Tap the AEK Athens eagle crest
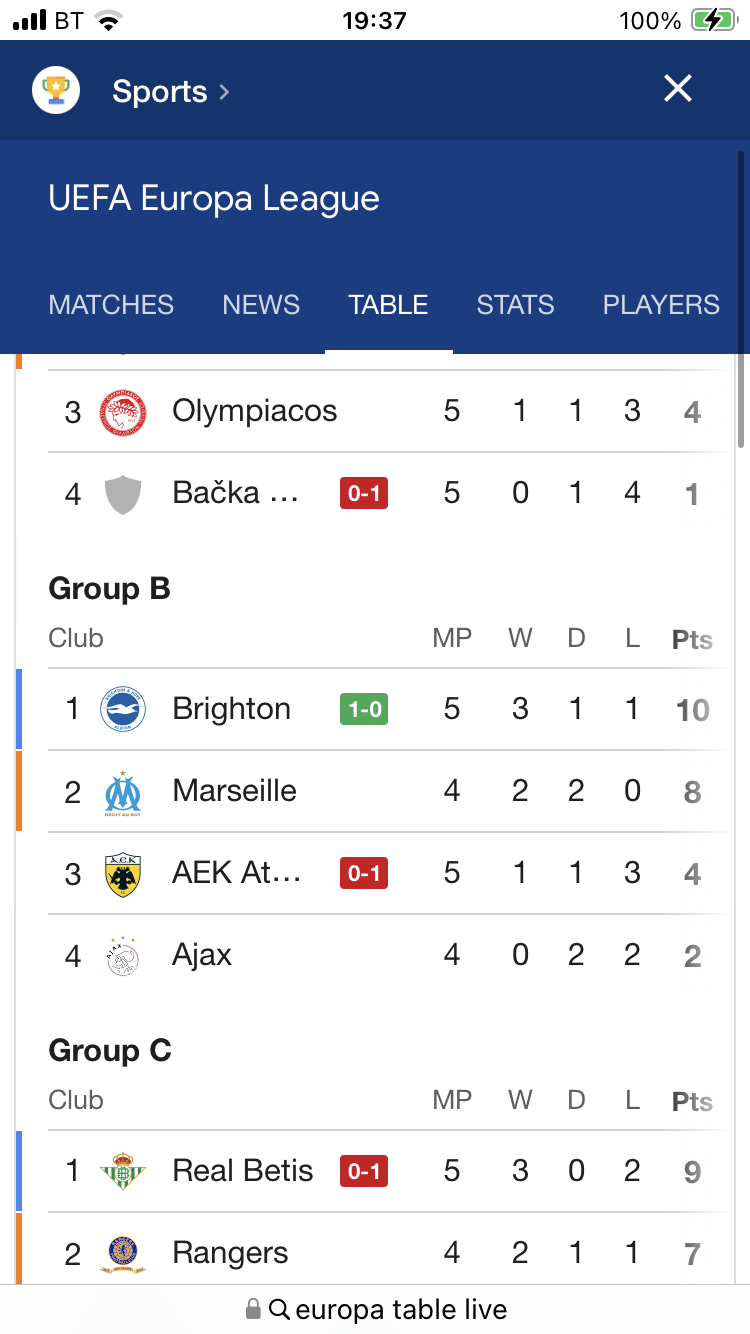 point(123,874)
